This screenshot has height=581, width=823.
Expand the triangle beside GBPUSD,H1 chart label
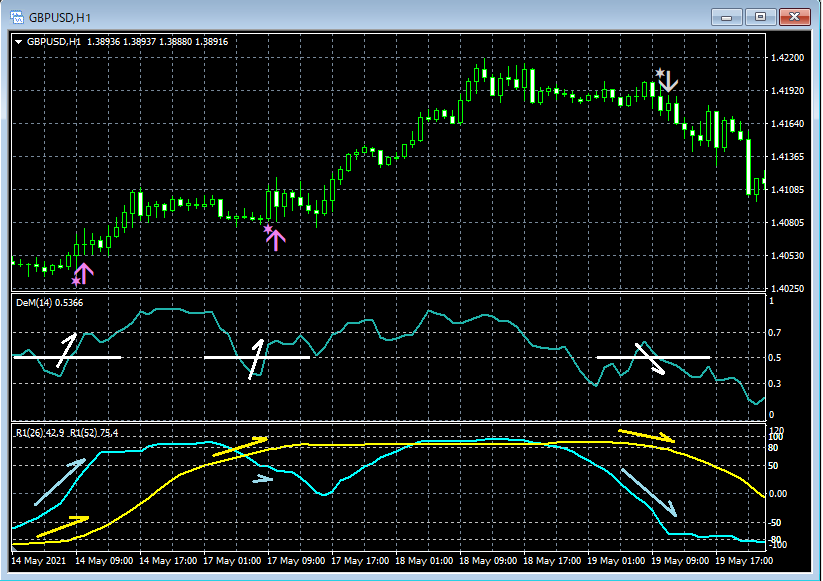coord(19,42)
